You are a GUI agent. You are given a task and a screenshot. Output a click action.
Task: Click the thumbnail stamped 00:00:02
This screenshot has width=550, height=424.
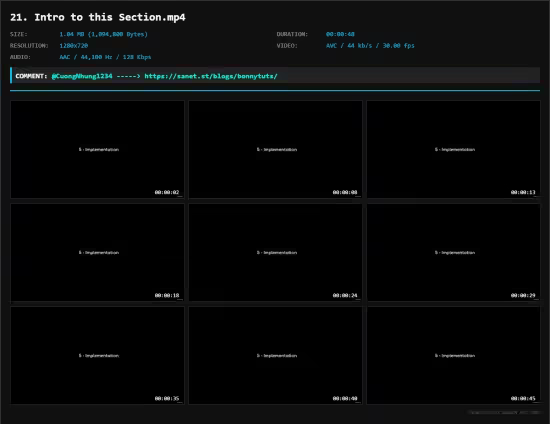[97, 149]
